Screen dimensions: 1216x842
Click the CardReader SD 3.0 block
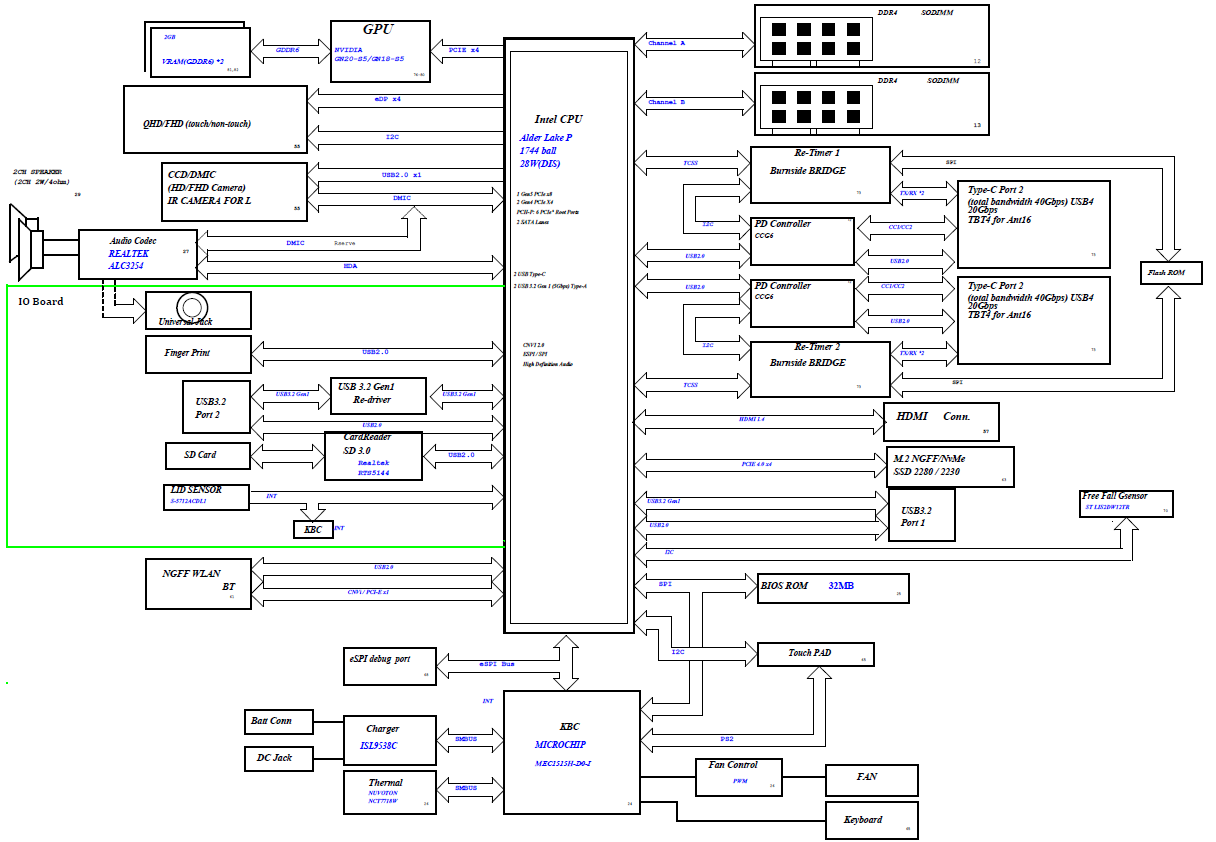point(373,456)
